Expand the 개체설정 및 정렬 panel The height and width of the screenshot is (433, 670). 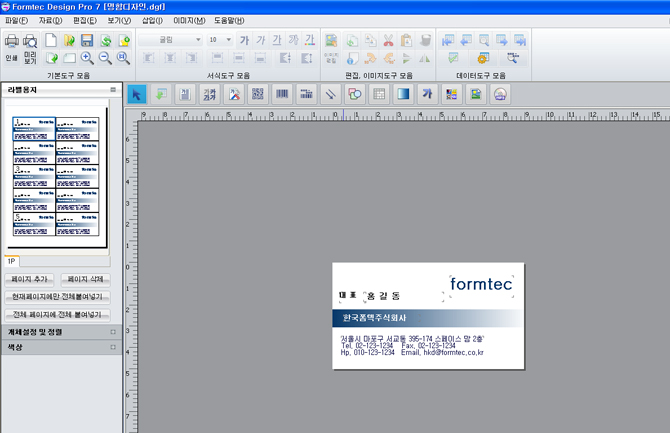[113, 332]
